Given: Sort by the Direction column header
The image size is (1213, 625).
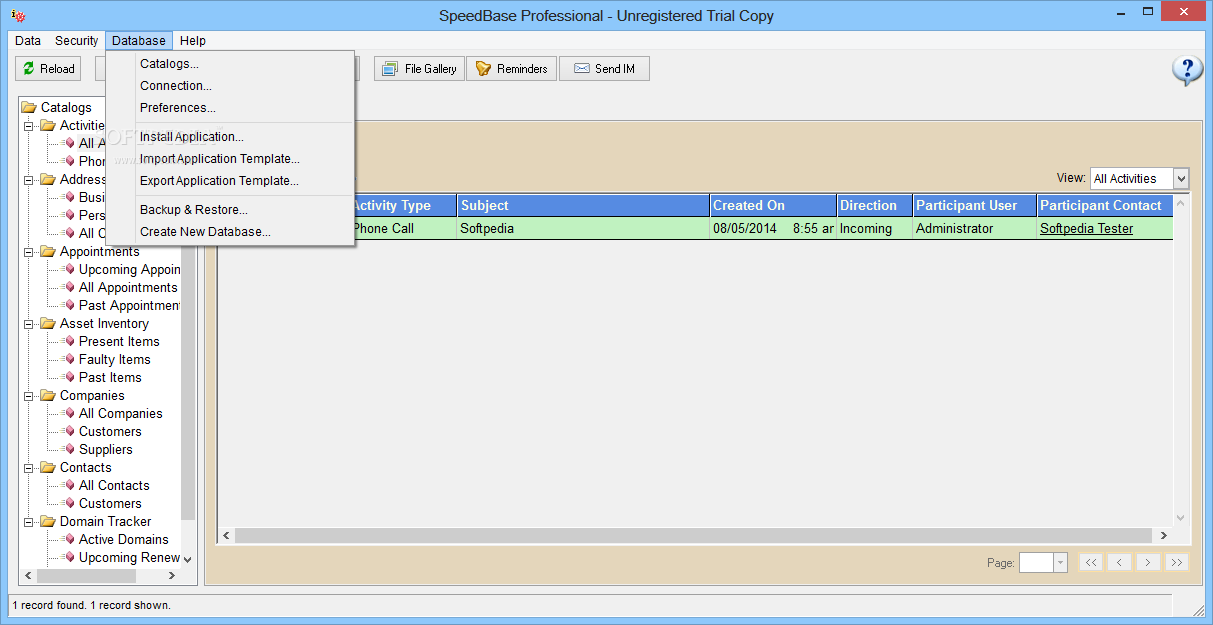Looking at the screenshot, I should click(x=875, y=205).
